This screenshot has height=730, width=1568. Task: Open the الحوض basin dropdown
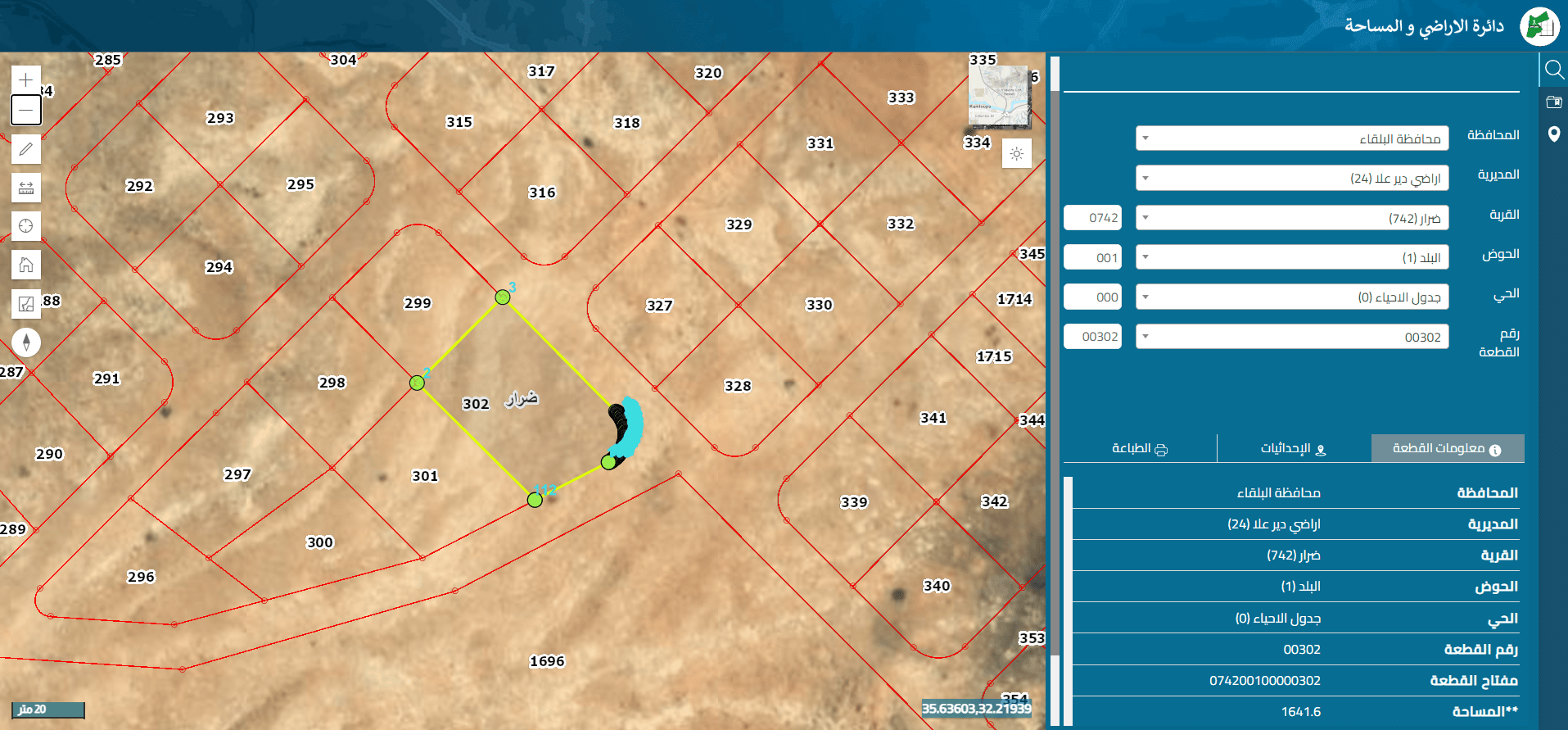1292,257
